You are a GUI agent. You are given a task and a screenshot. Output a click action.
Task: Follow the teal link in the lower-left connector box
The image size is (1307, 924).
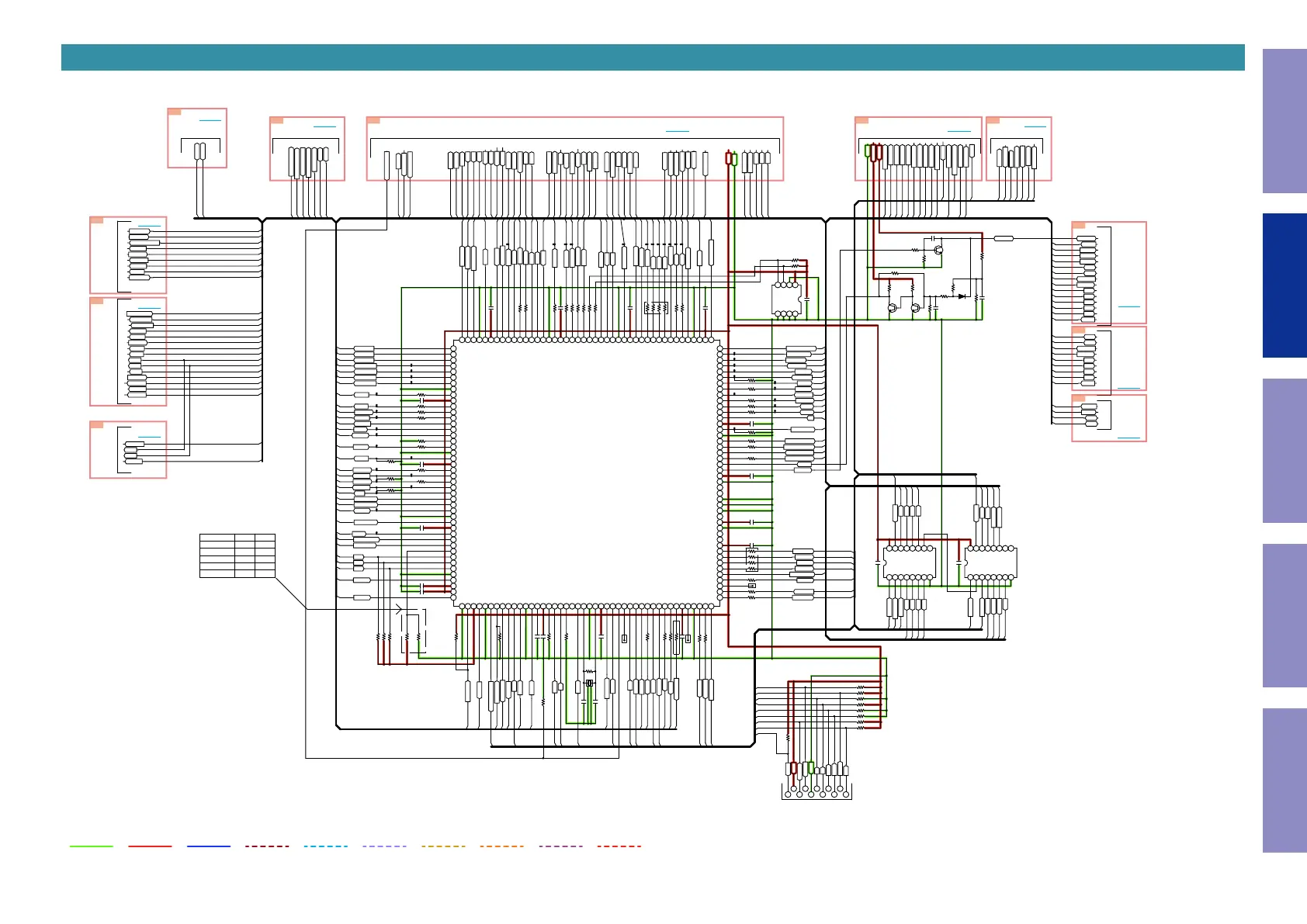[149, 437]
